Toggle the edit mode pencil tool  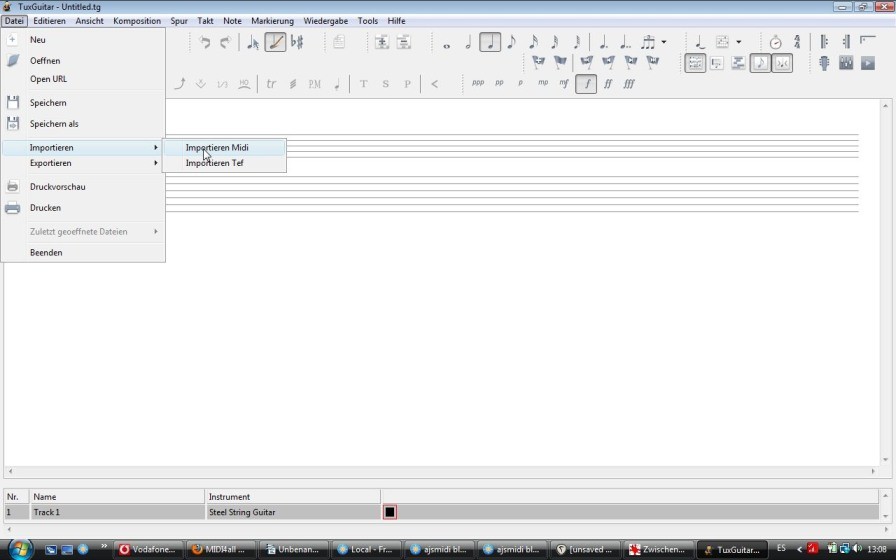[x=275, y=42]
